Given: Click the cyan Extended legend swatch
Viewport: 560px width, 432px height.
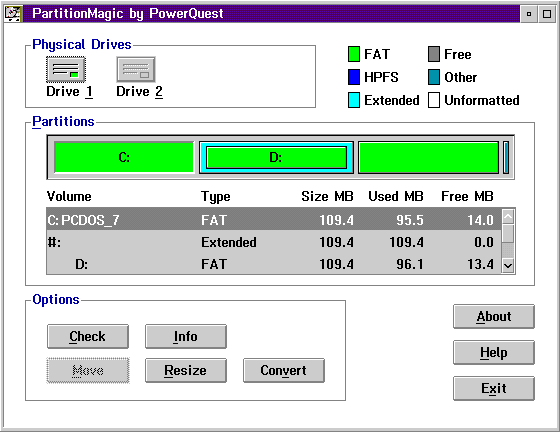Looking at the screenshot, I should (354, 100).
